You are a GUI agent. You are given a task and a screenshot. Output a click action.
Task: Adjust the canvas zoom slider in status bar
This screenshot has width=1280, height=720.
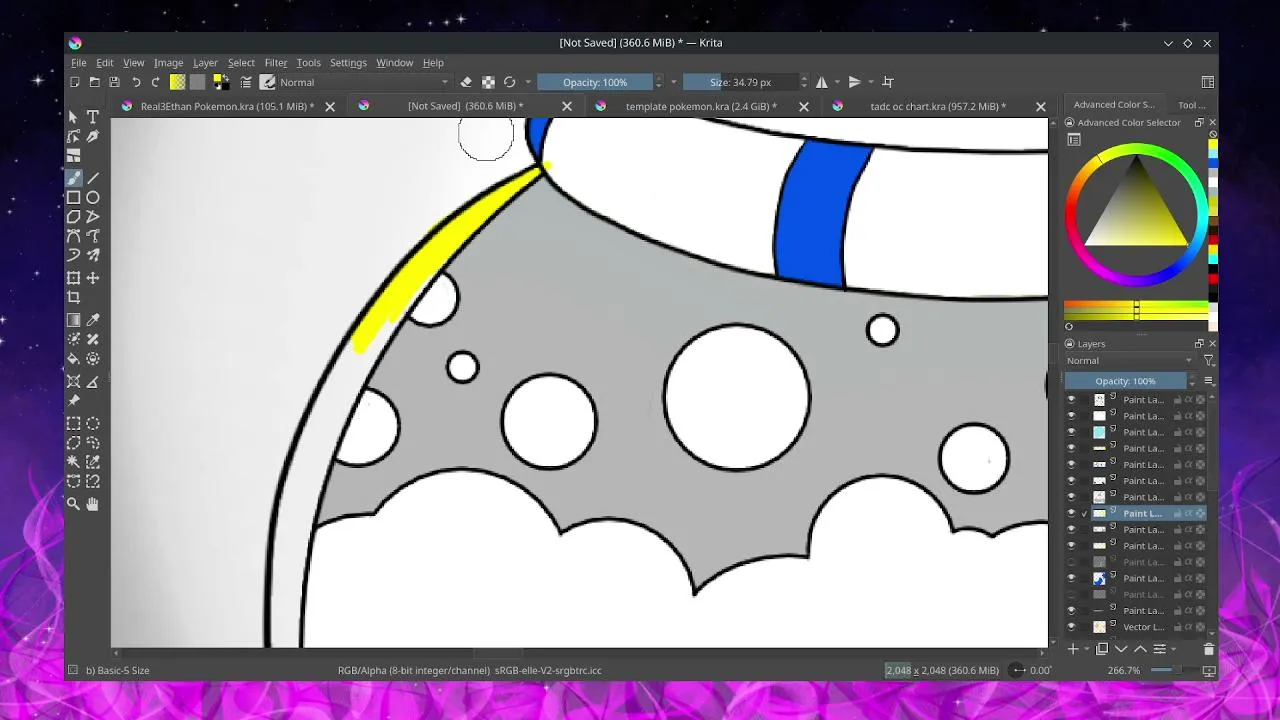pos(1175,670)
